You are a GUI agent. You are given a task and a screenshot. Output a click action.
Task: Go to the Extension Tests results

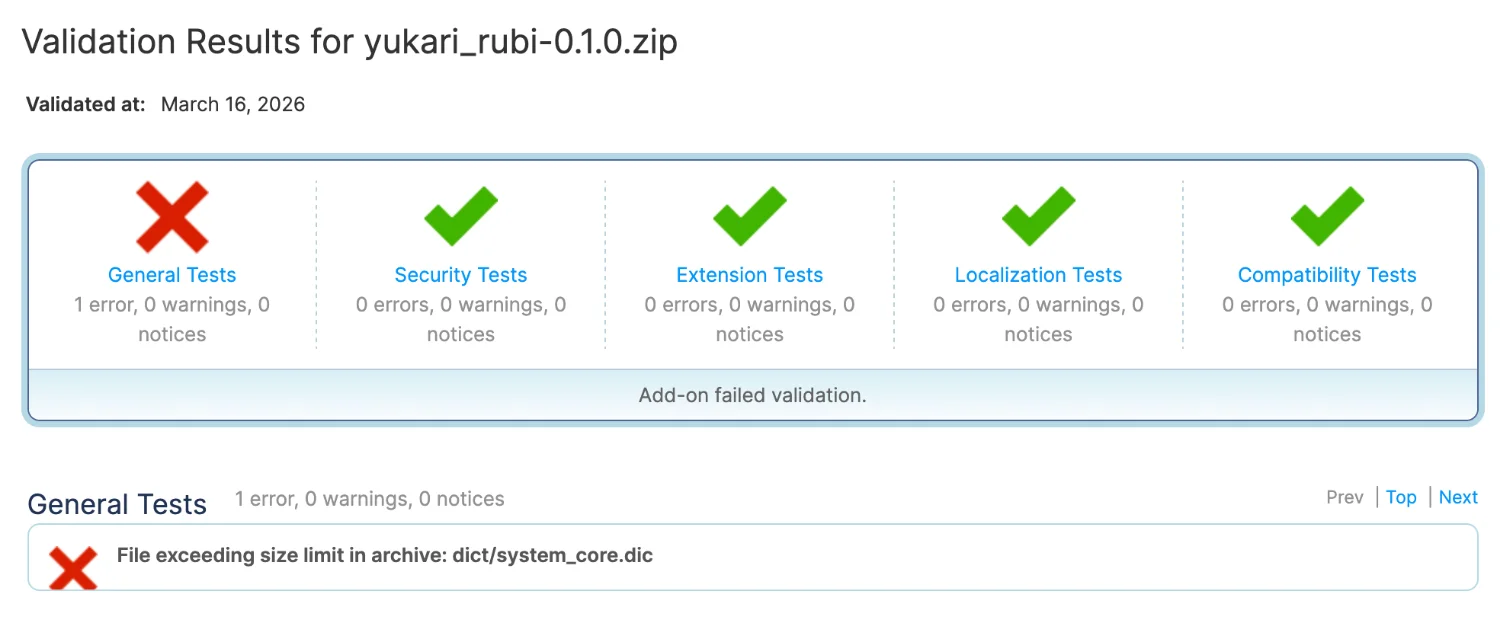[749, 275]
